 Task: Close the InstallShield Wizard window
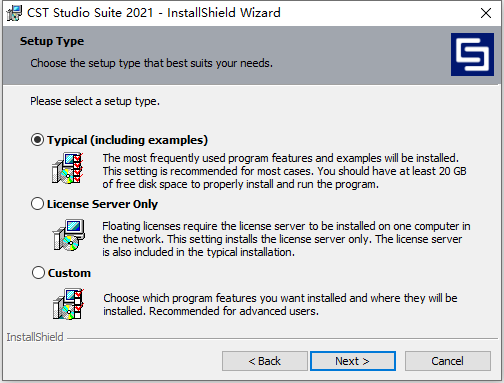(486, 13)
